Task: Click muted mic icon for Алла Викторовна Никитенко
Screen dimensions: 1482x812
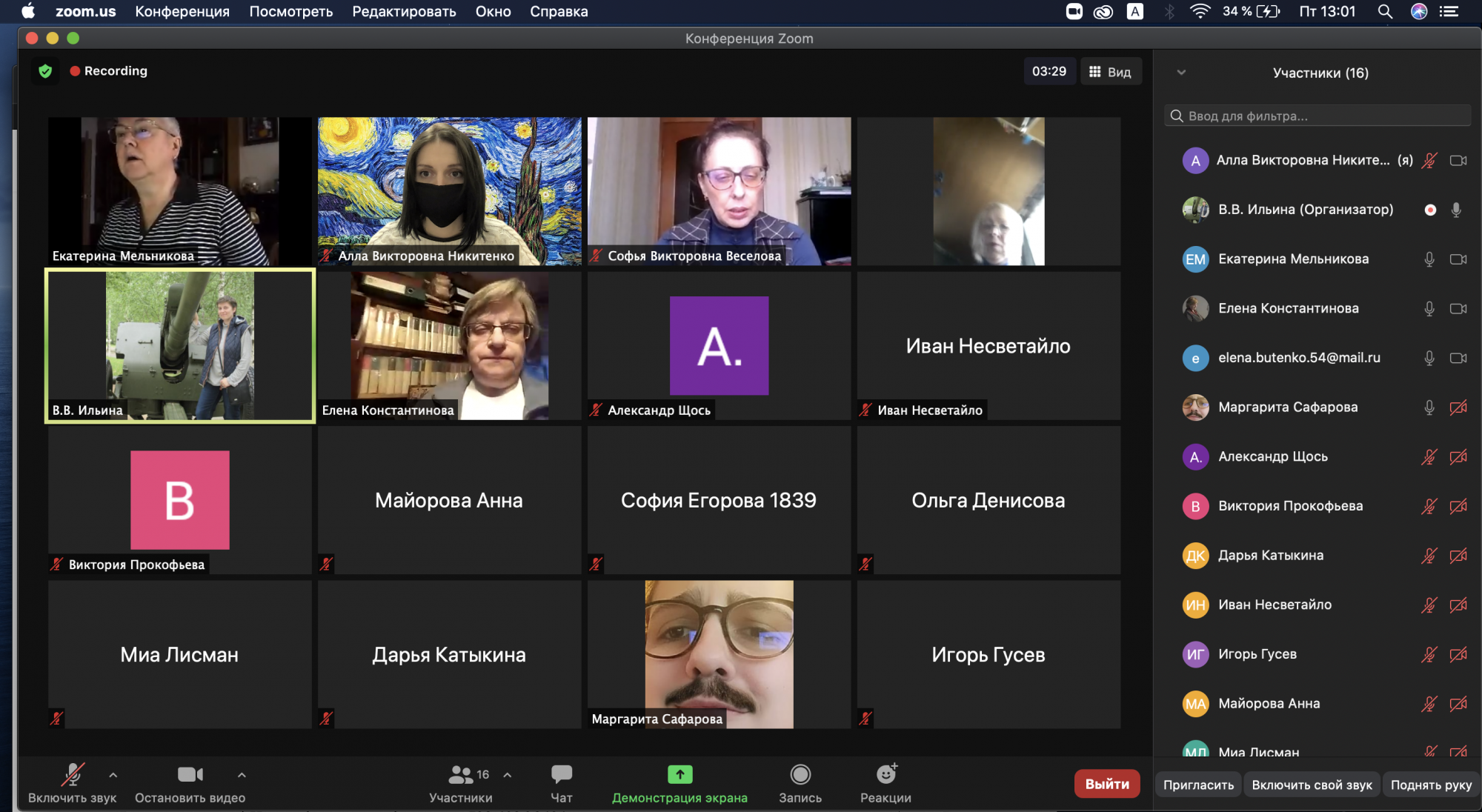Action: point(1429,160)
